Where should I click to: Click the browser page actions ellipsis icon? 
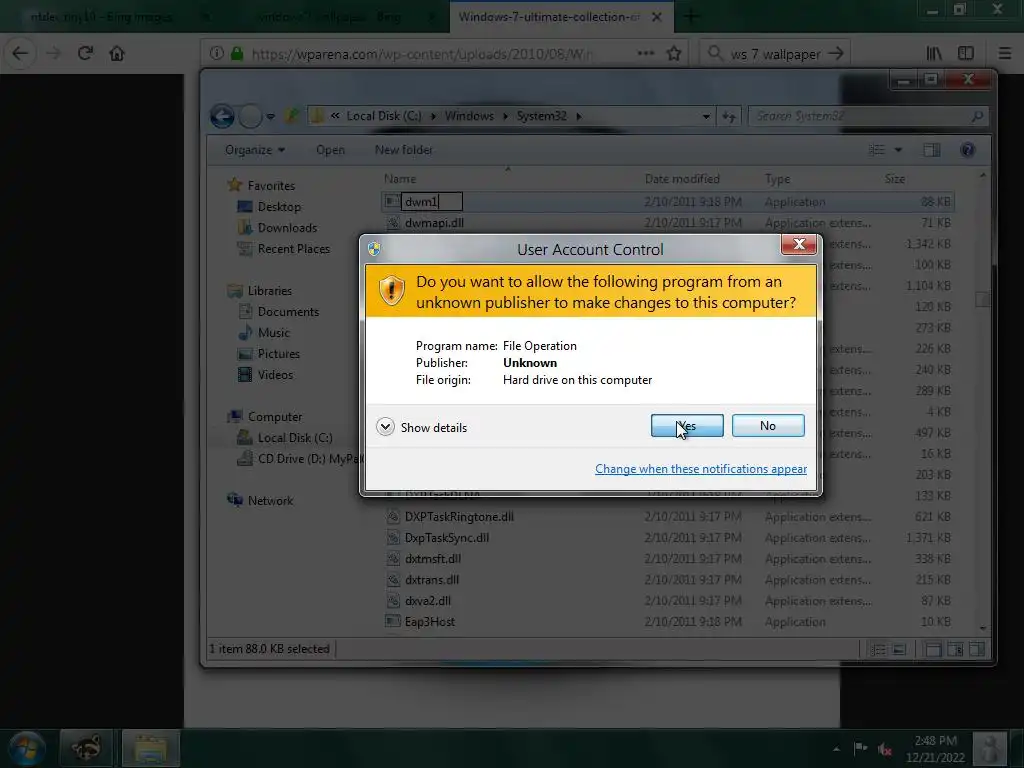[646, 54]
